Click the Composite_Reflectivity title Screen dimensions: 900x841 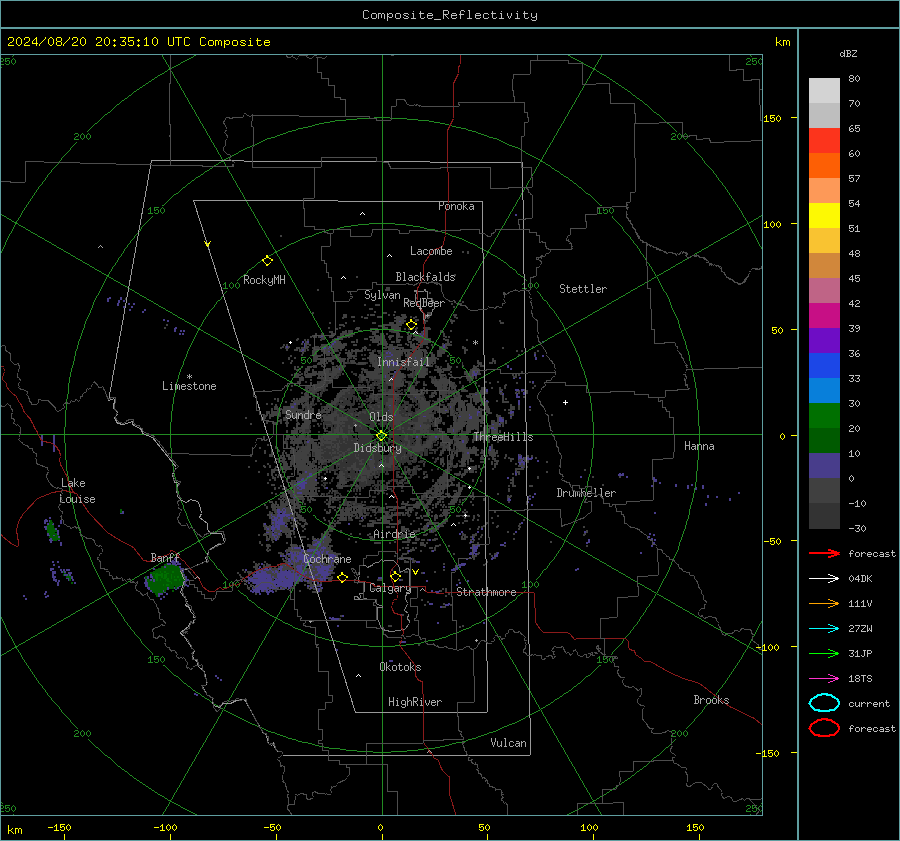tap(449, 15)
